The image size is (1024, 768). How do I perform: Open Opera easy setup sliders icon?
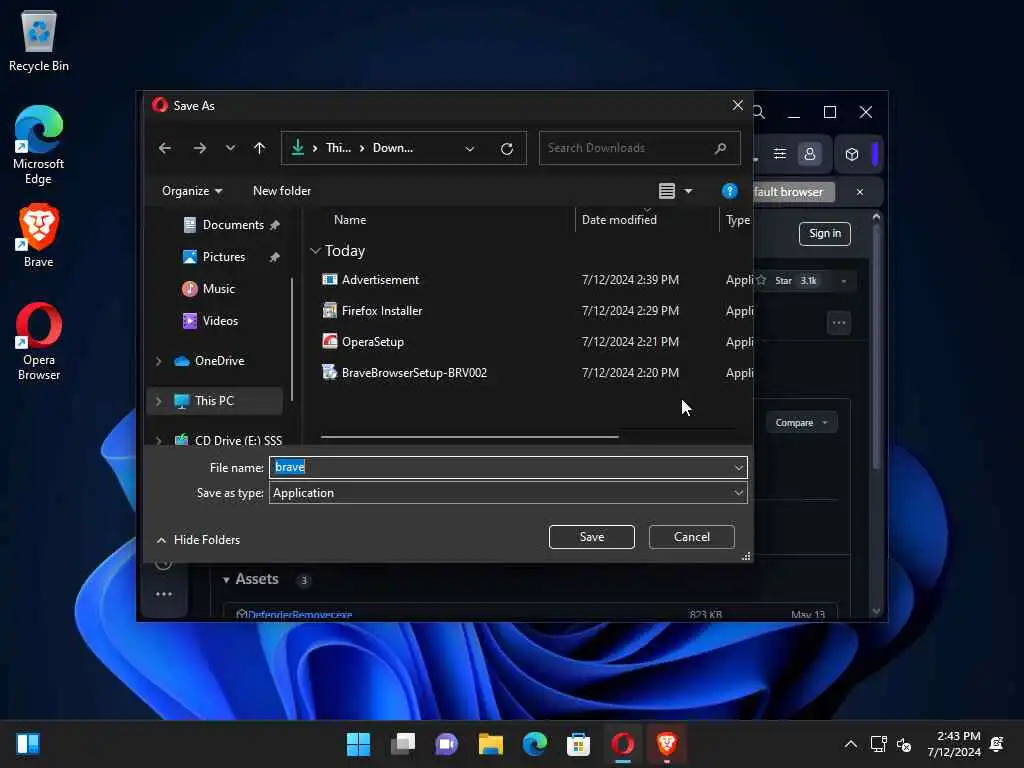tap(780, 154)
